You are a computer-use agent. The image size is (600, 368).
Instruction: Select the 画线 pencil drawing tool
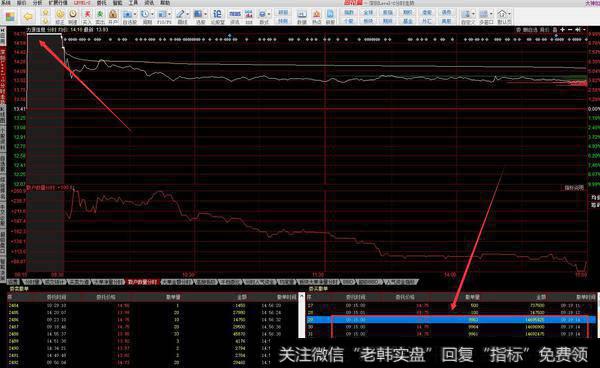click(x=180, y=14)
